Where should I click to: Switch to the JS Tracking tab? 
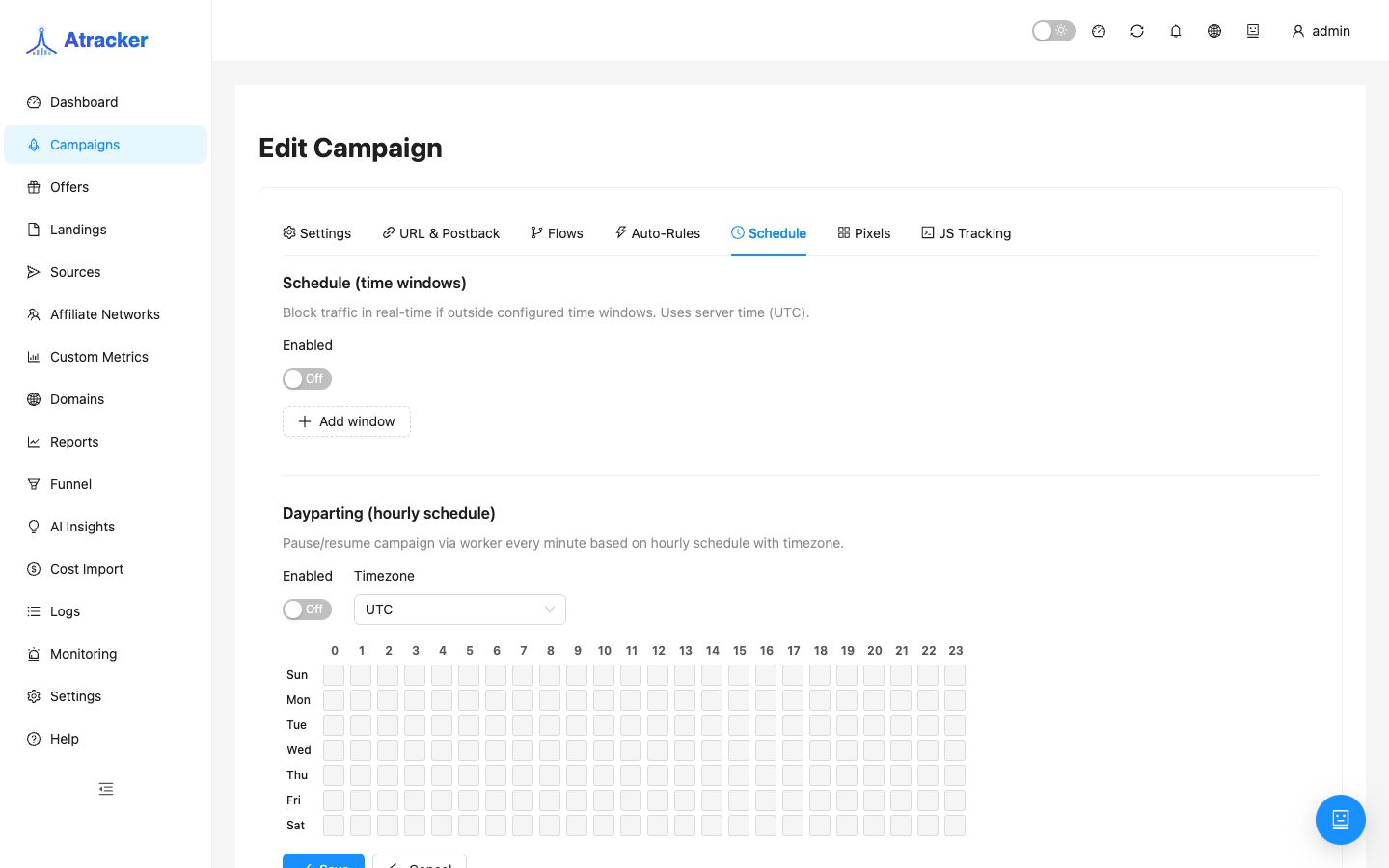pyautogui.click(x=967, y=233)
